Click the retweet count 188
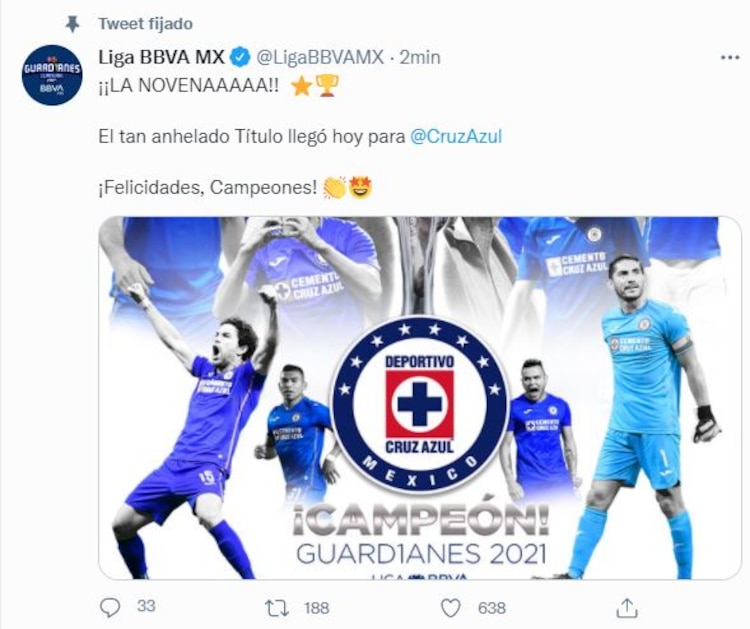Viewport: 750px width, 629px height. 317,608
